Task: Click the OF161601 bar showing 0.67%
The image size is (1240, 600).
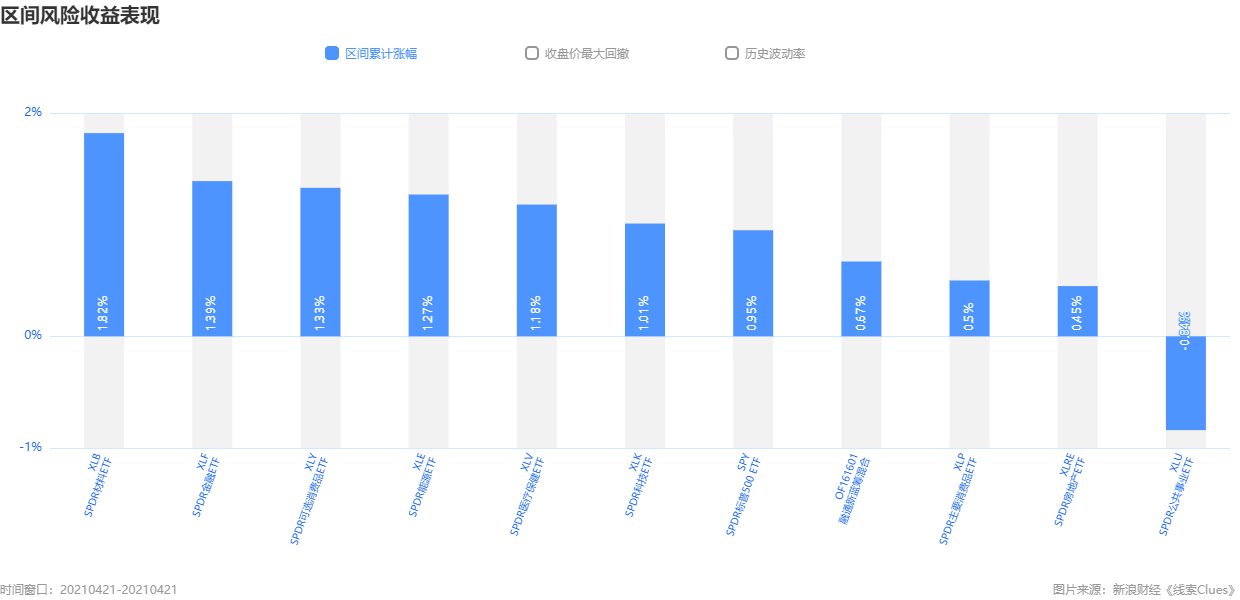Action: pyautogui.click(x=861, y=298)
